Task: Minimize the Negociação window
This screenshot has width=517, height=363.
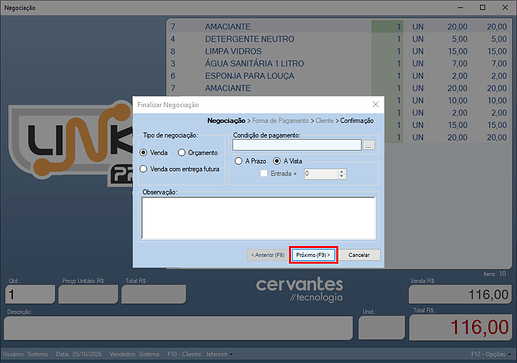Action: [x=460, y=7]
